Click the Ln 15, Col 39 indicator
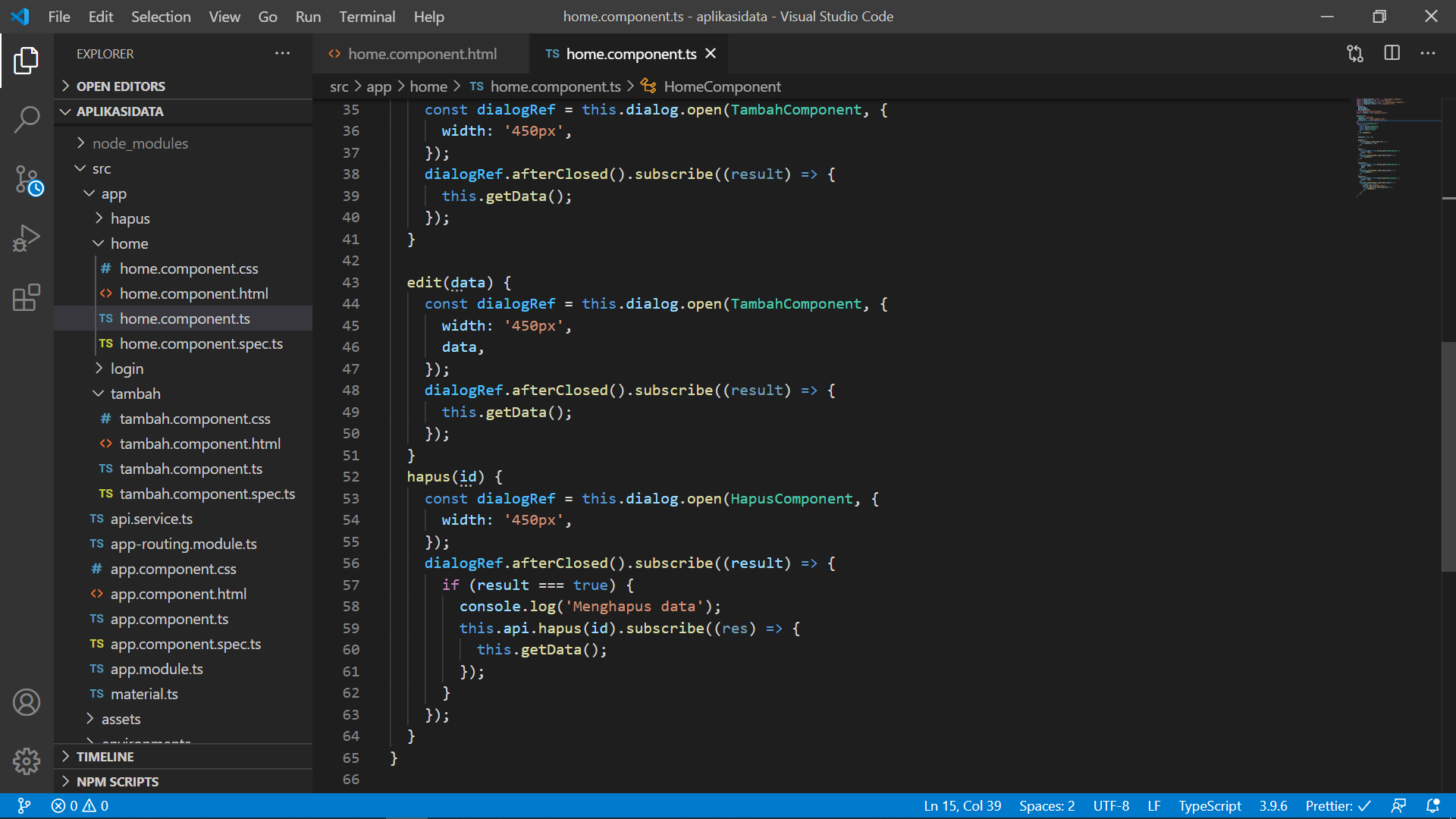The height and width of the screenshot is (819, 1456). [962, 806]
